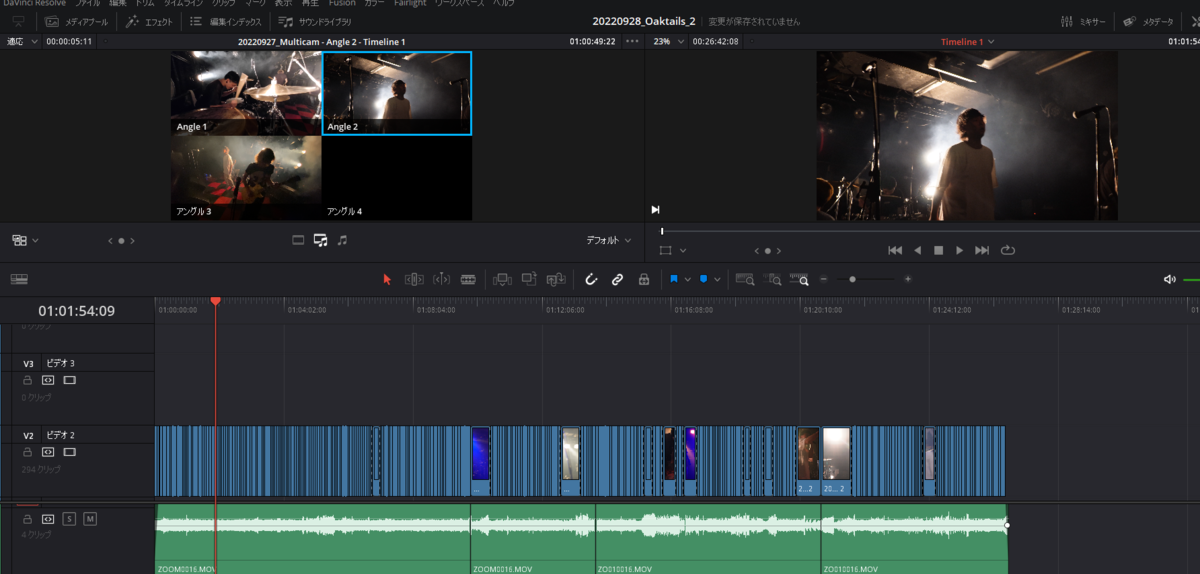Toggle timeline Snapping magnet icon

coord(591,280)
